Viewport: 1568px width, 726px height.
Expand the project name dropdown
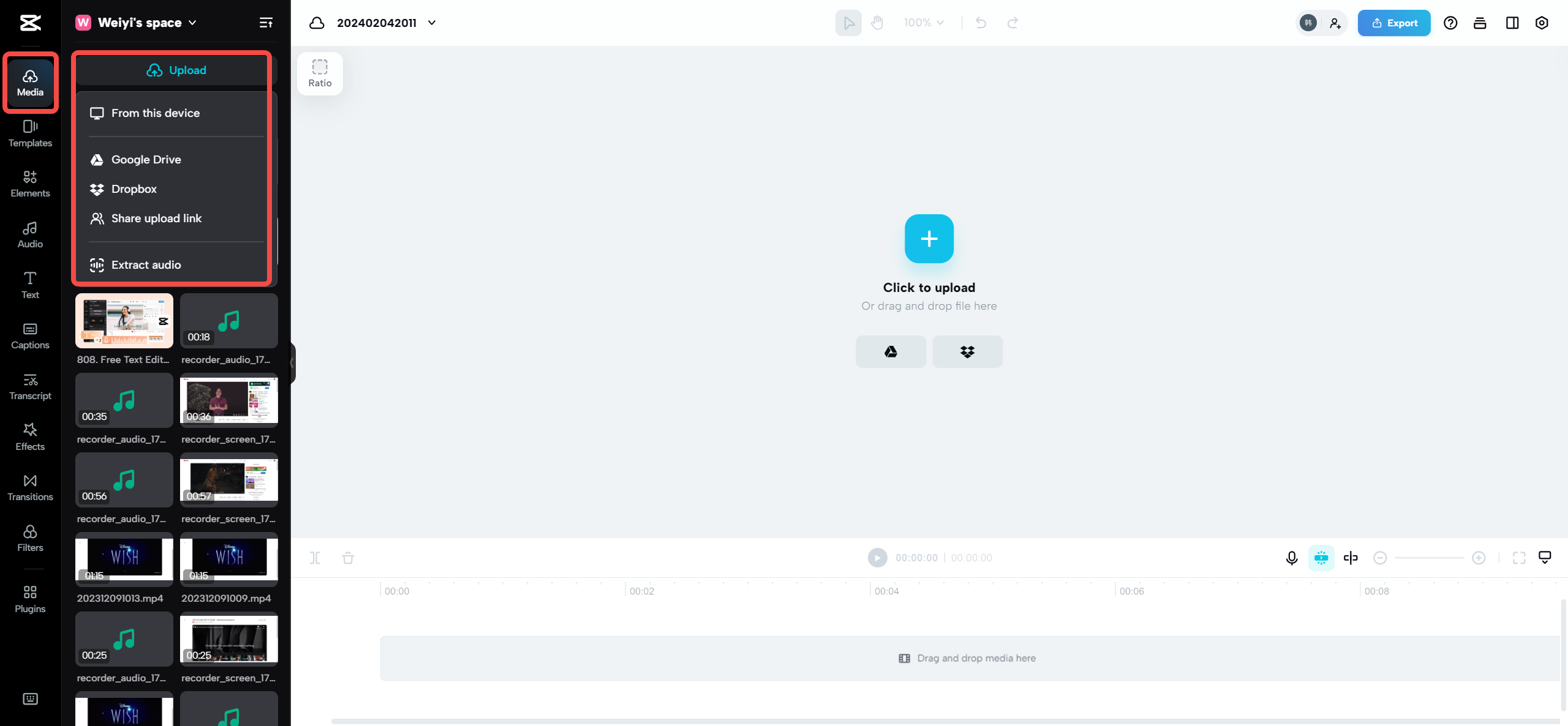pyautogui.click(x=433, y=22)
